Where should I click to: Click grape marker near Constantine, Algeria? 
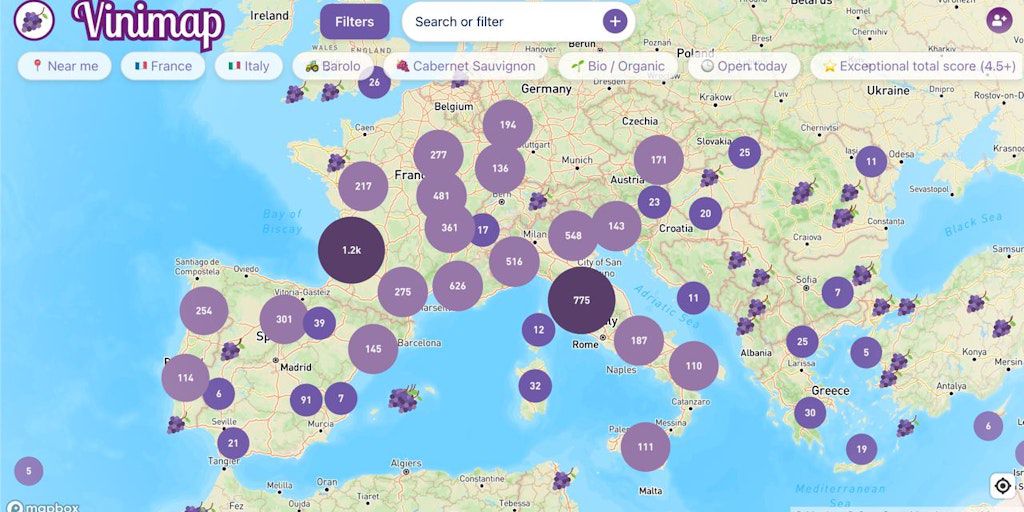562,479
